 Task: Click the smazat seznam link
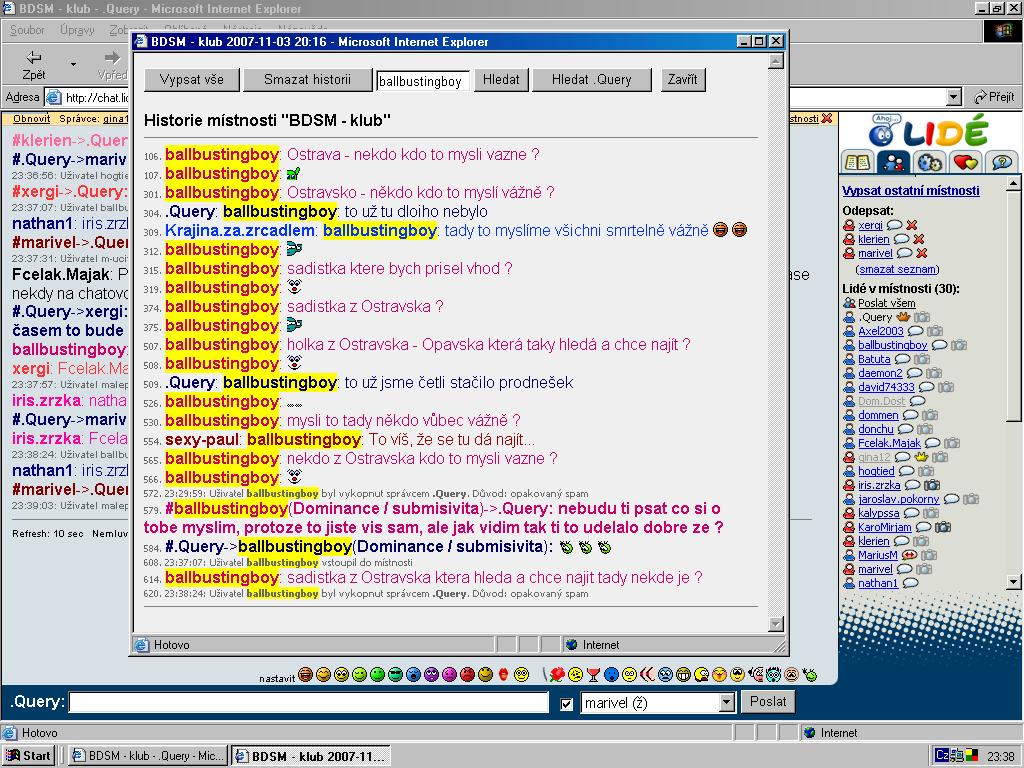pyautogui.click(x=897, y=269)
